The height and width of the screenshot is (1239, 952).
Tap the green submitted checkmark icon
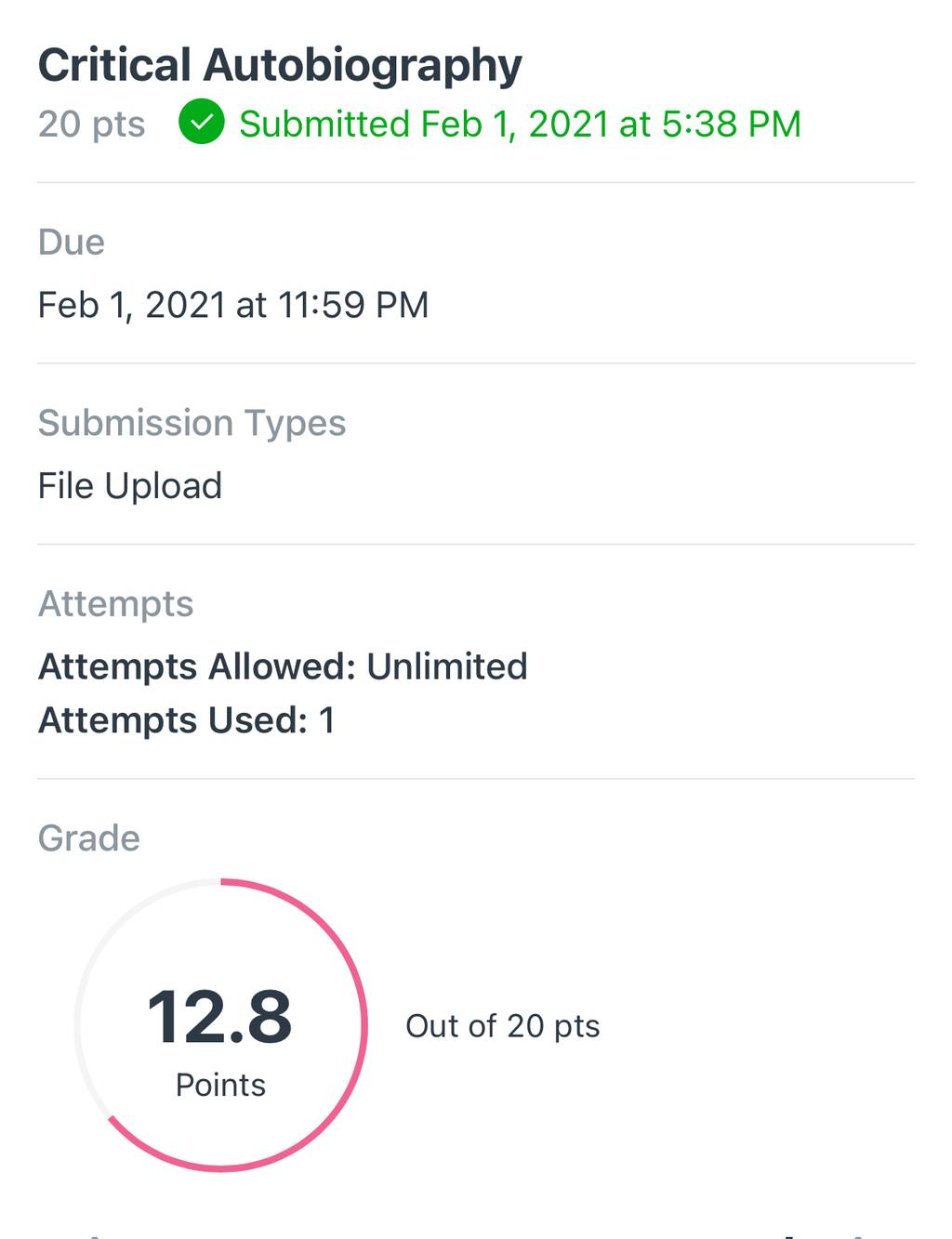(x=202, y=123)
